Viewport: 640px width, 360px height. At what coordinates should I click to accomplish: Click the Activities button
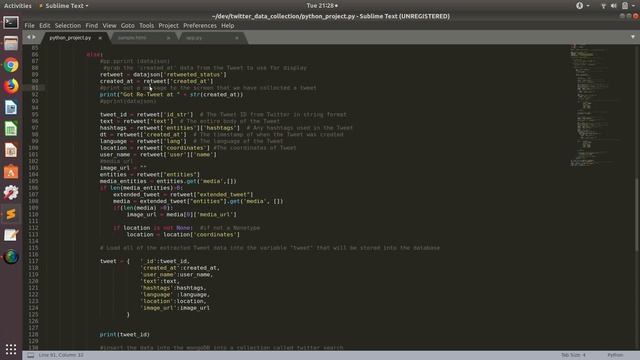tap(18, 6)
